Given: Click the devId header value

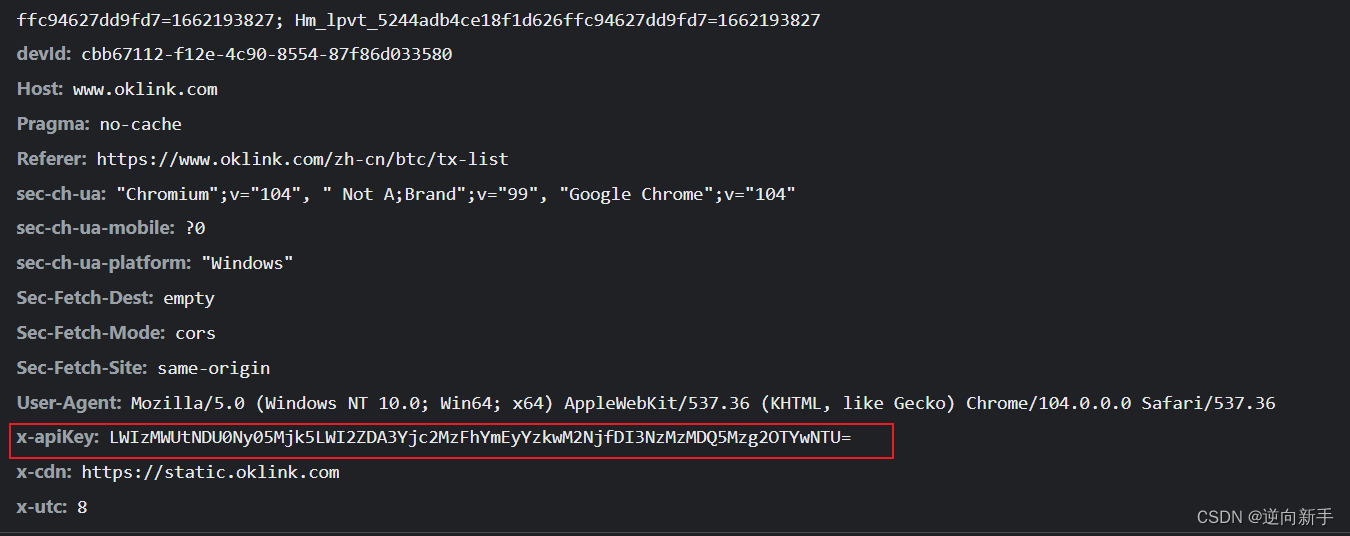Looking at the screenshot, I should point(266,54).
